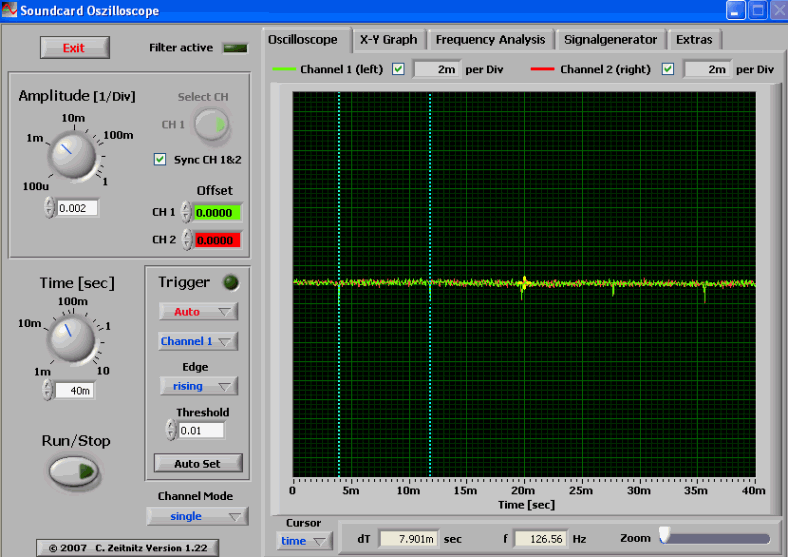Click the 10m label on Time knob
The height and width of the screenshot is (557, 788).
(30, 323)
